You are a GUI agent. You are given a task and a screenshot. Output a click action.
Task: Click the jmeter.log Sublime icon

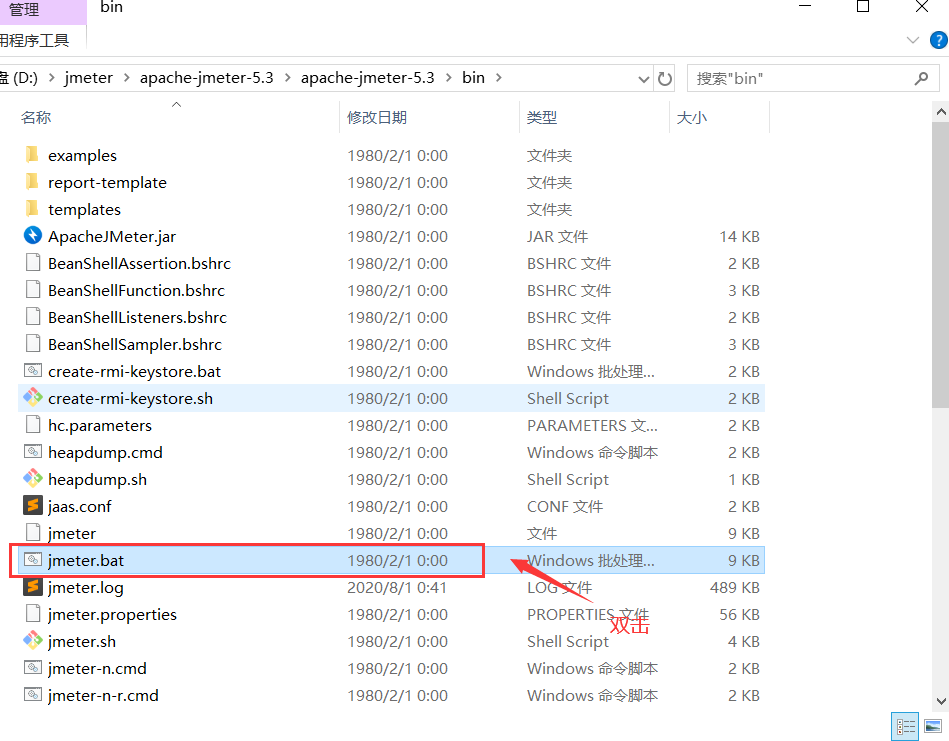coord(33,587)
